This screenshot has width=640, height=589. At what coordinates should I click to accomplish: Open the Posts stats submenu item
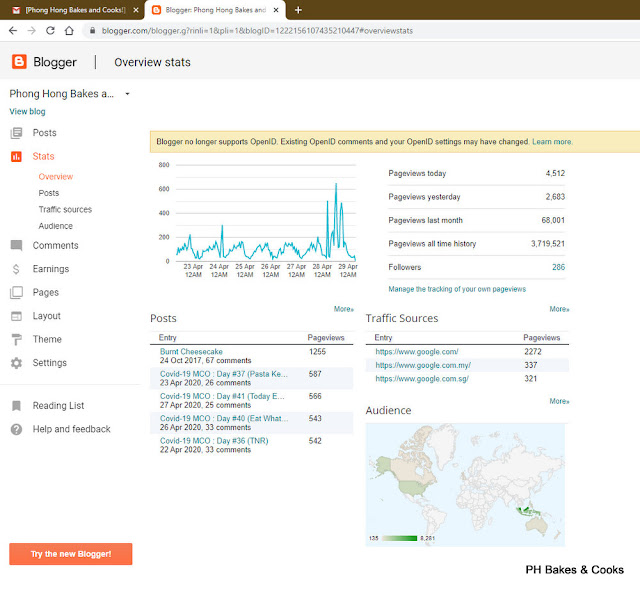pyautogui.click(x=49, y=193)
